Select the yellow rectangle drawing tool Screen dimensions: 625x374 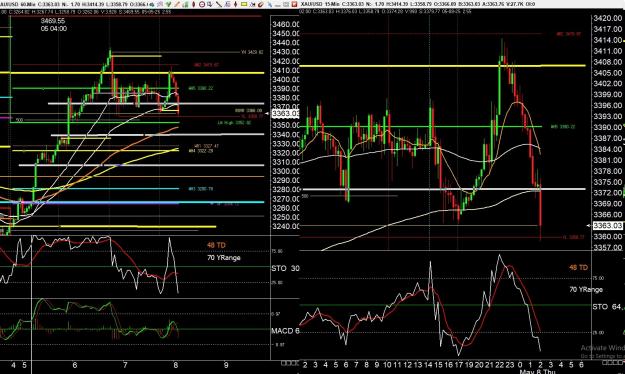[244, 4]
